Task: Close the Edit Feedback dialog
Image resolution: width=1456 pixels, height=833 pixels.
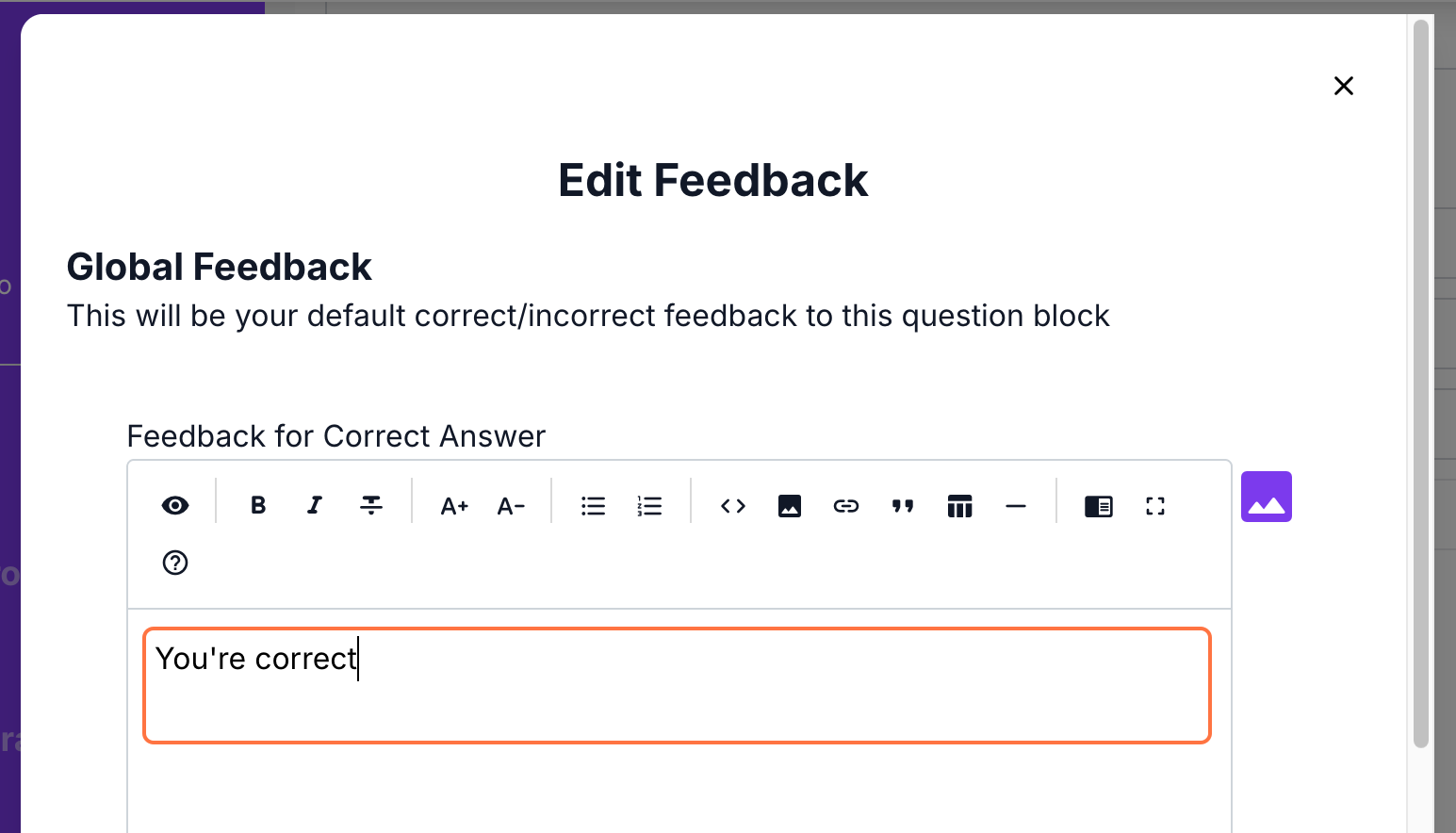Action: tap(1344, 86)
